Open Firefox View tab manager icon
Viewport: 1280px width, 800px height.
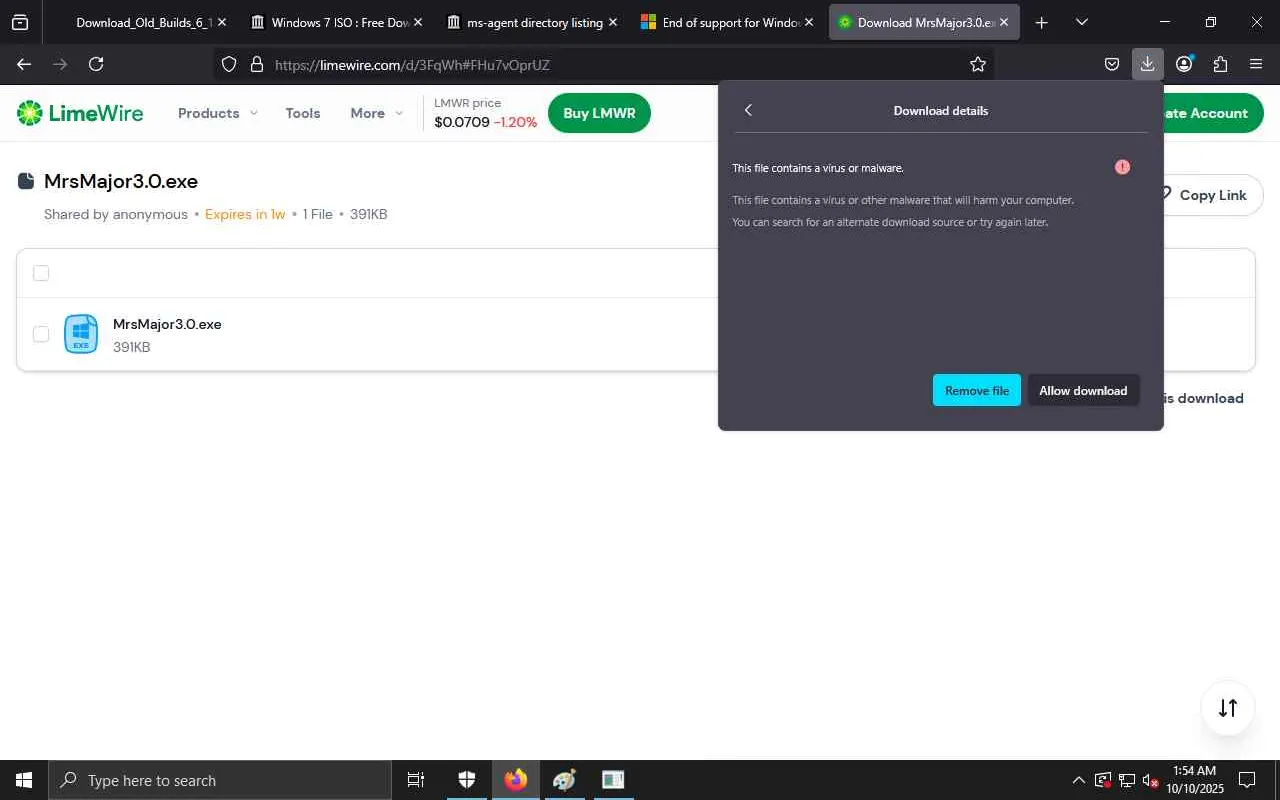click(20, 22)
